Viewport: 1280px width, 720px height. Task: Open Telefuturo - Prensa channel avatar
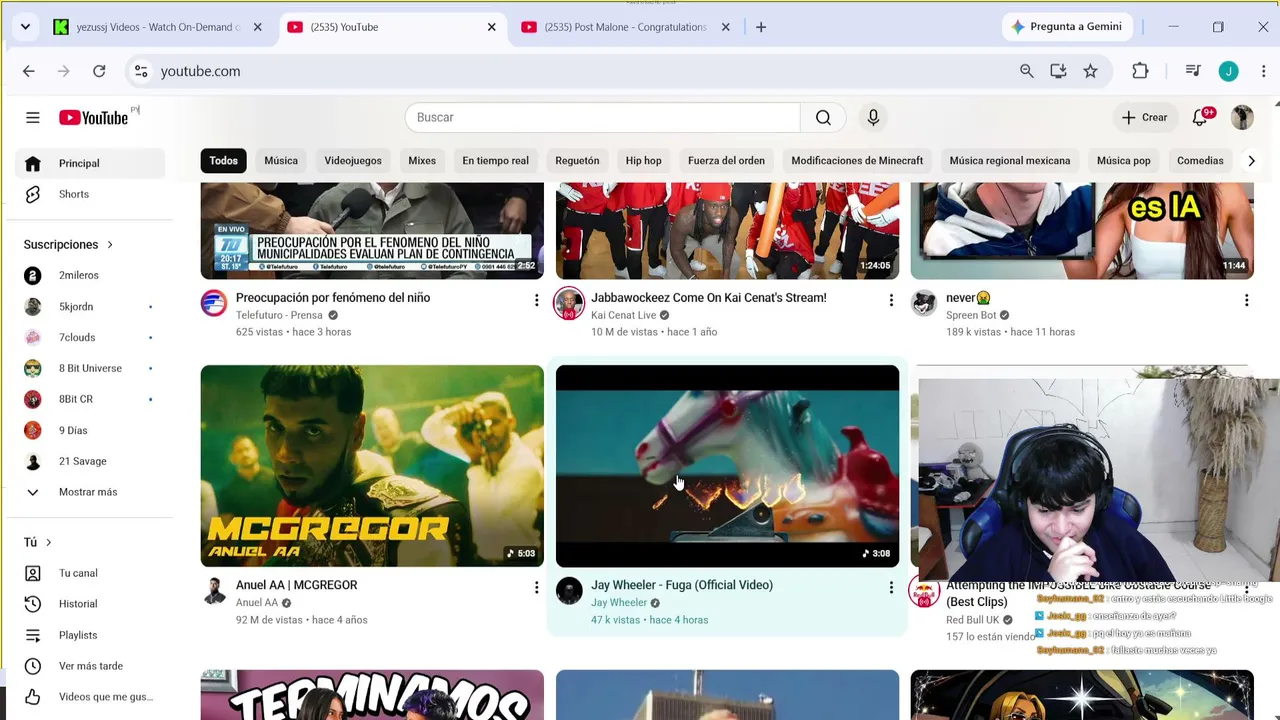214,303
